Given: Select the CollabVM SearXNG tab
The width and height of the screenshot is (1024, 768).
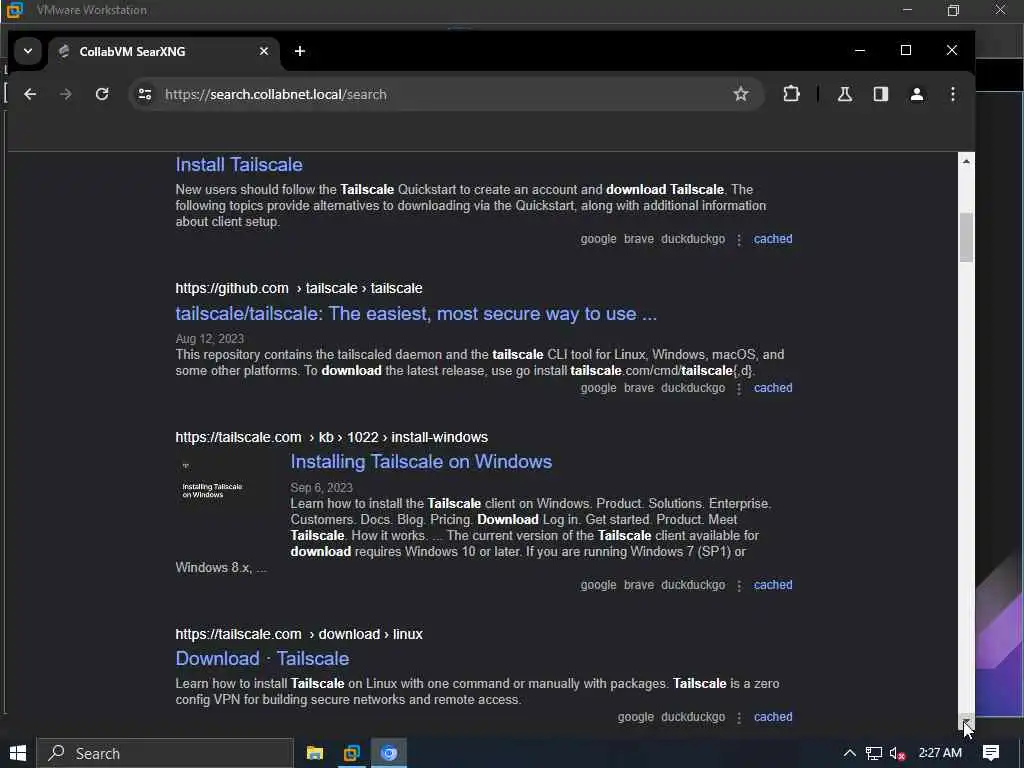Looking at the screenshot, I should click(165, 51).
